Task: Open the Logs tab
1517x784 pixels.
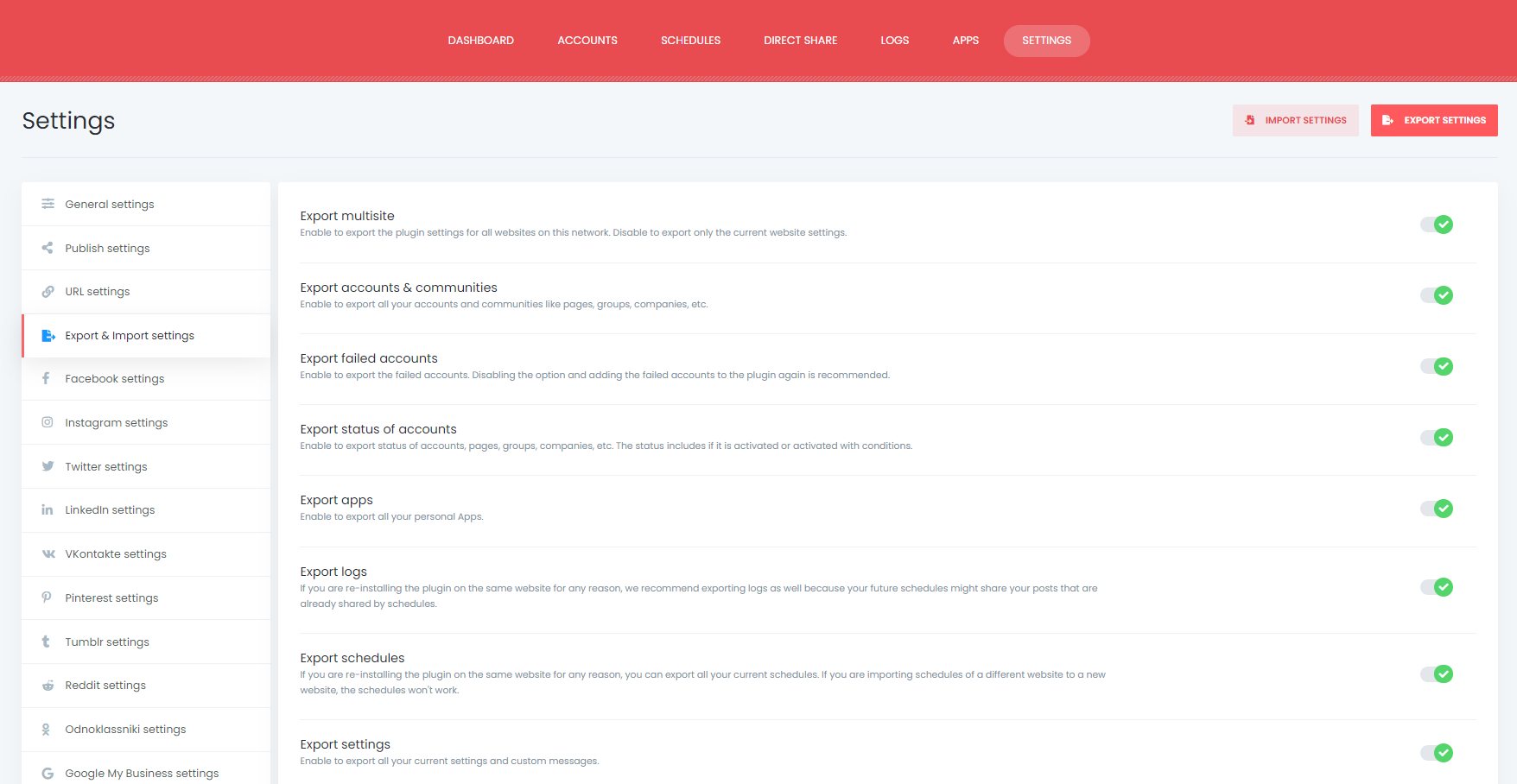Action: (895, 41)
